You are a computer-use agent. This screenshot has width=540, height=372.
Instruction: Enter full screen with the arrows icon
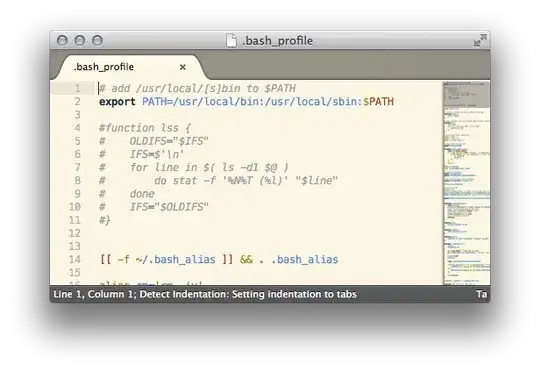480,40
